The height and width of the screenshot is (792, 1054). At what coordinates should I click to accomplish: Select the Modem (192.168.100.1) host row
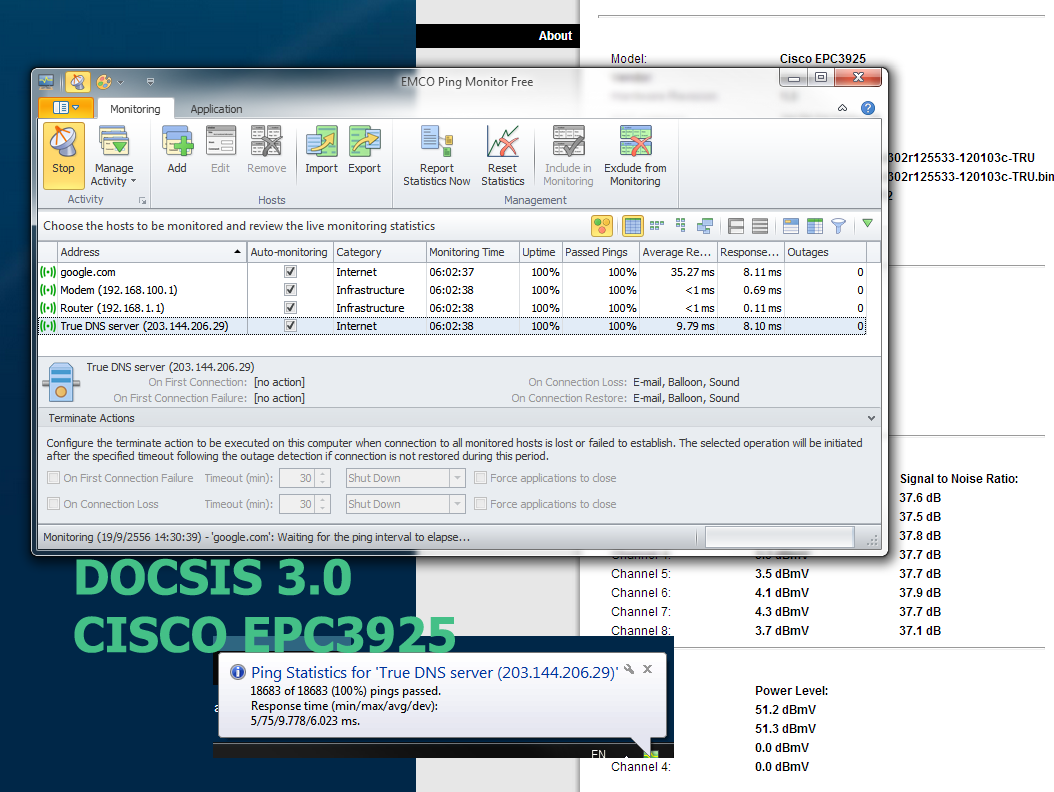pos(452,290)
